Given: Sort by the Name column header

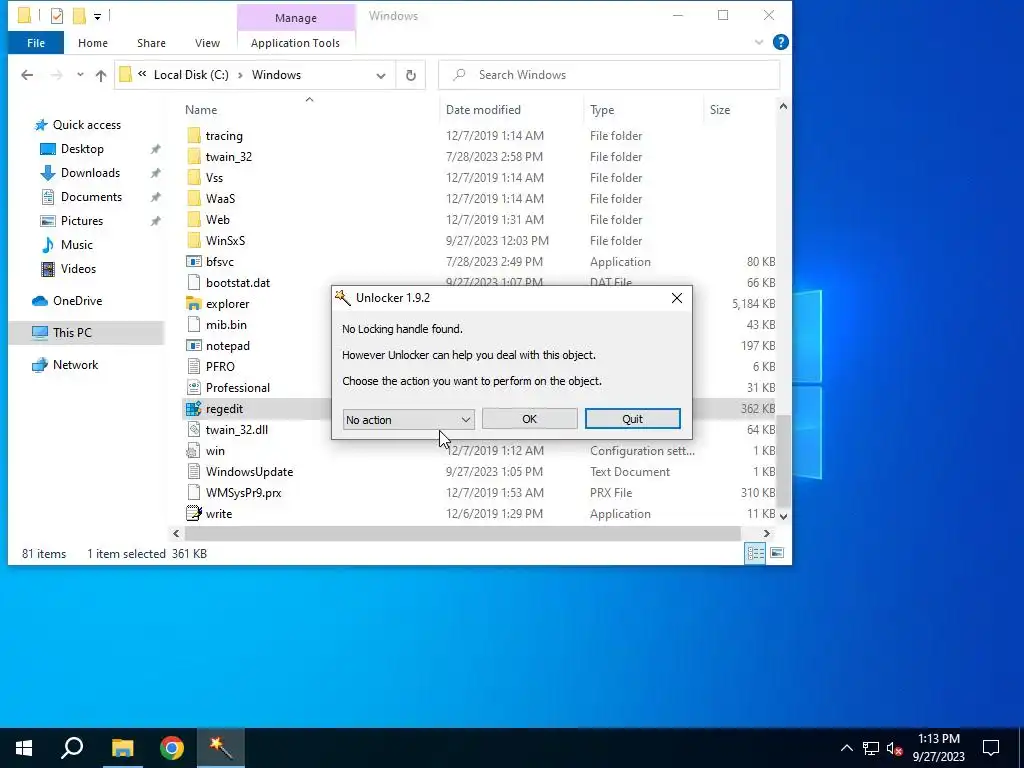Looking at the screenshot, I should pos(200,110).
